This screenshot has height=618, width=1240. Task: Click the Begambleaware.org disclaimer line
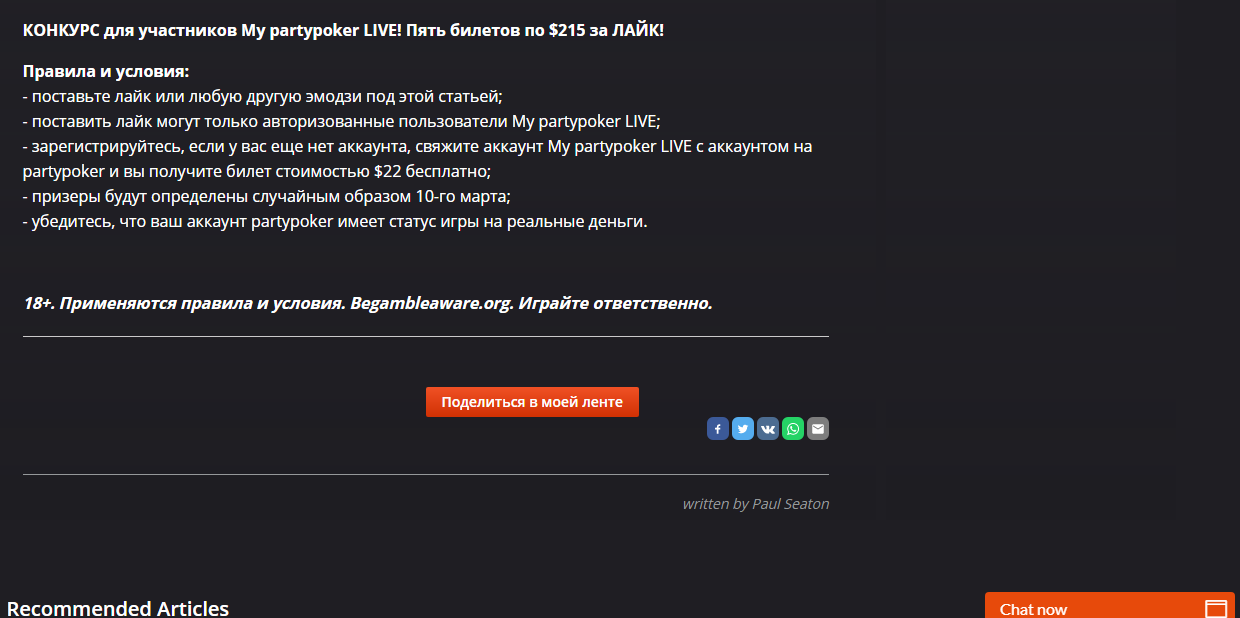tap(368, 303)
